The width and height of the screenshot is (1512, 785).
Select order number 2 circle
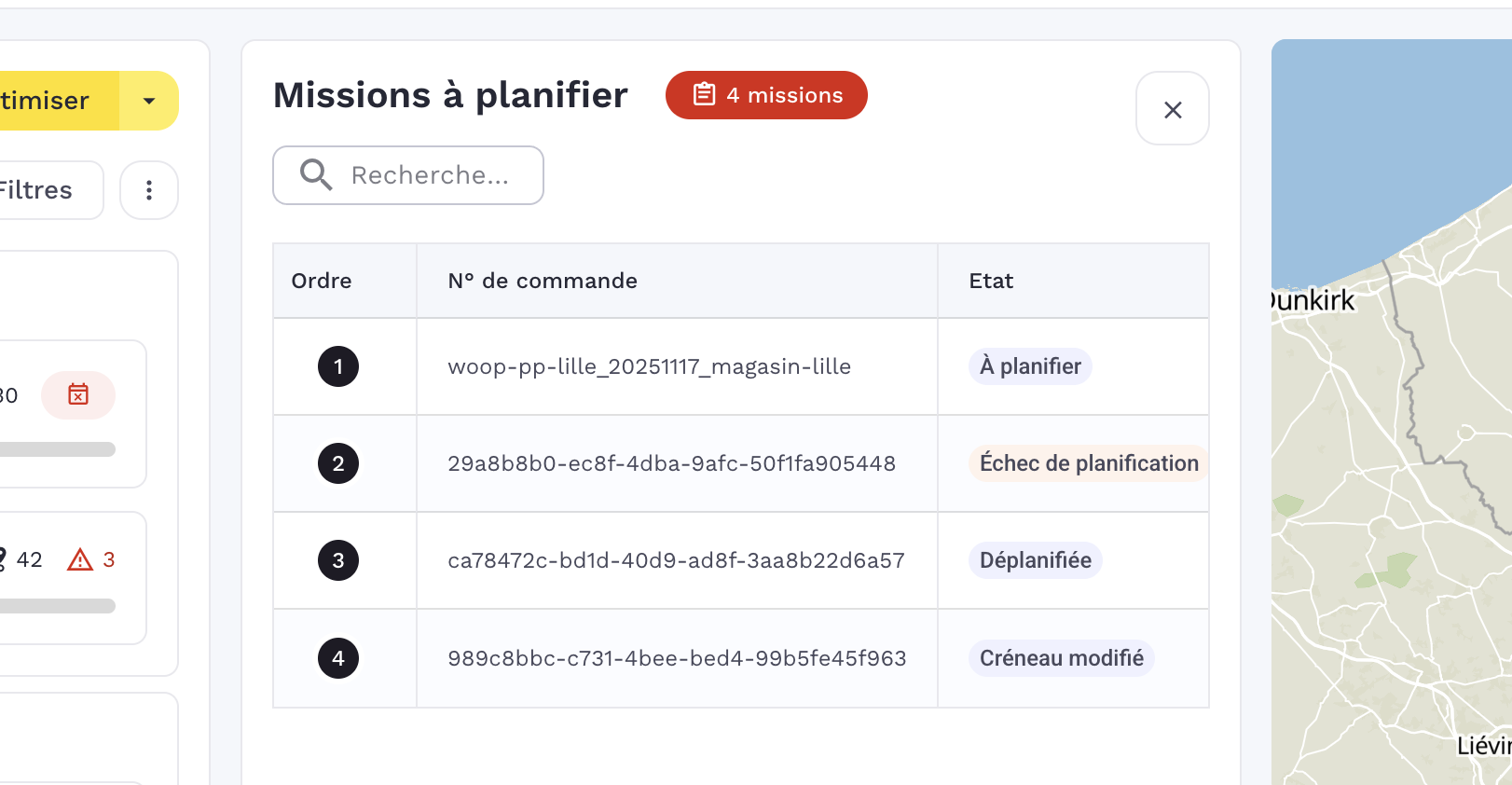338,463
